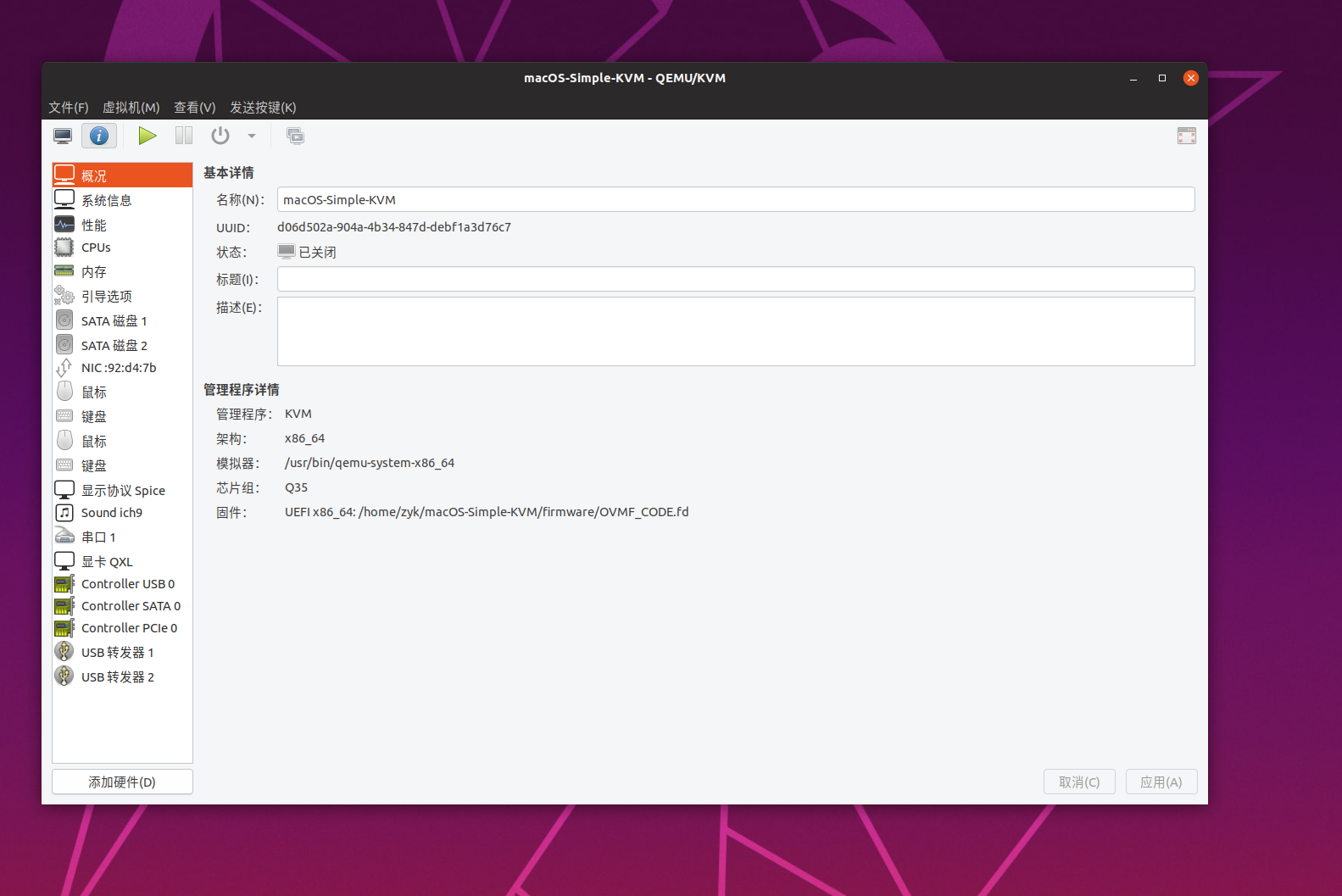1342x896 pixels.
Task: Click the 添加硬件(D) button
Action: coord(122,782)
